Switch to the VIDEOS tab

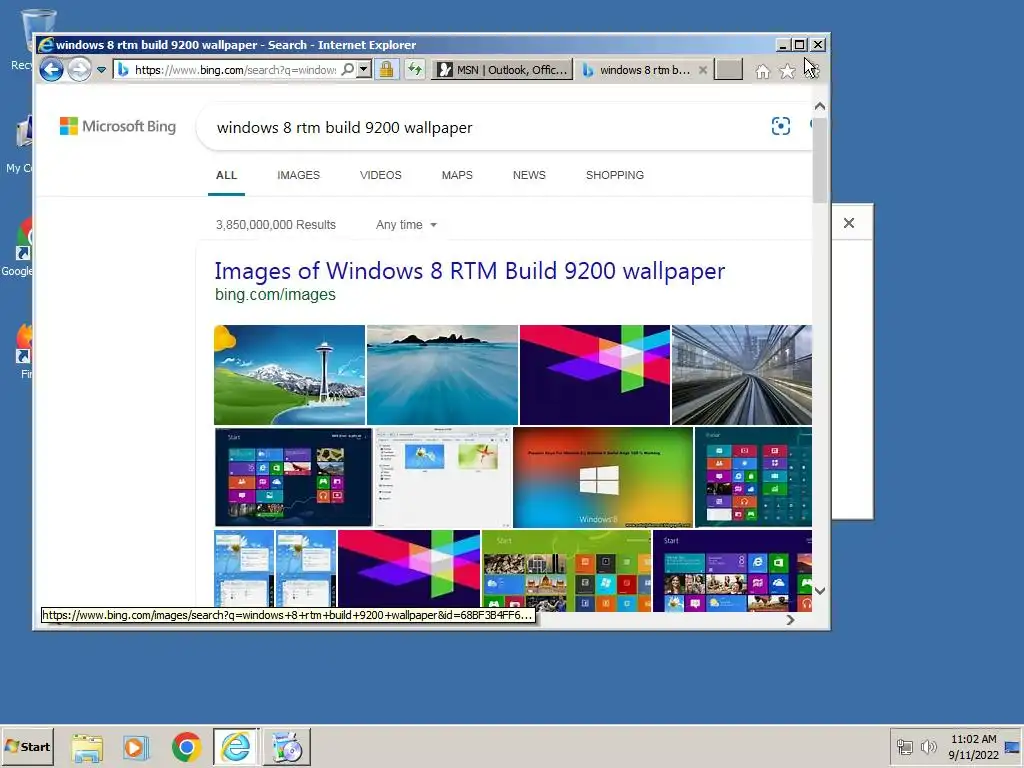pos(381,175)
